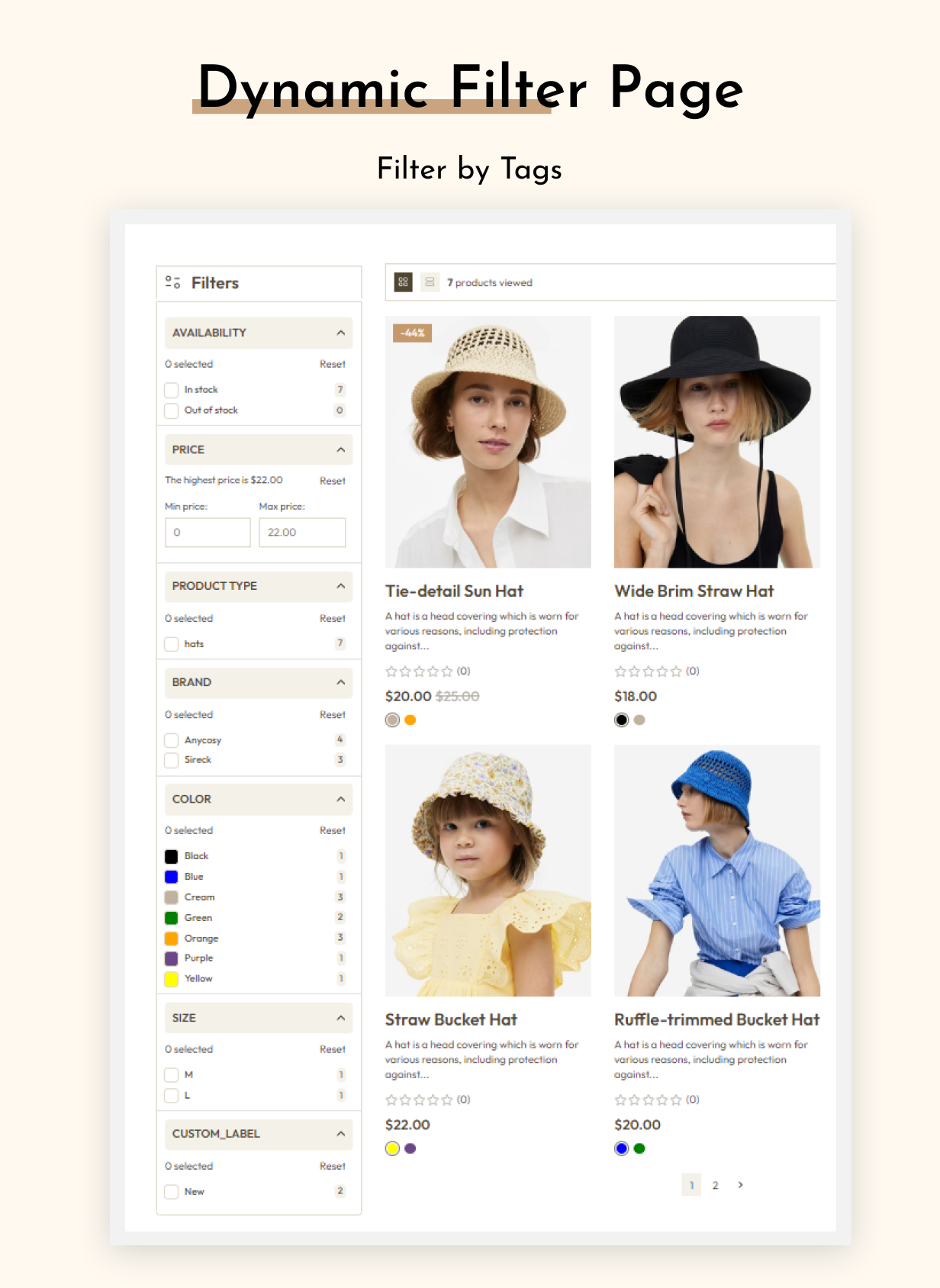Choose green variant of Ruffle-trimmed Bucket Hat
Image resolution: width=940 pixels, height=1288 pixels.
(639, 1148)
